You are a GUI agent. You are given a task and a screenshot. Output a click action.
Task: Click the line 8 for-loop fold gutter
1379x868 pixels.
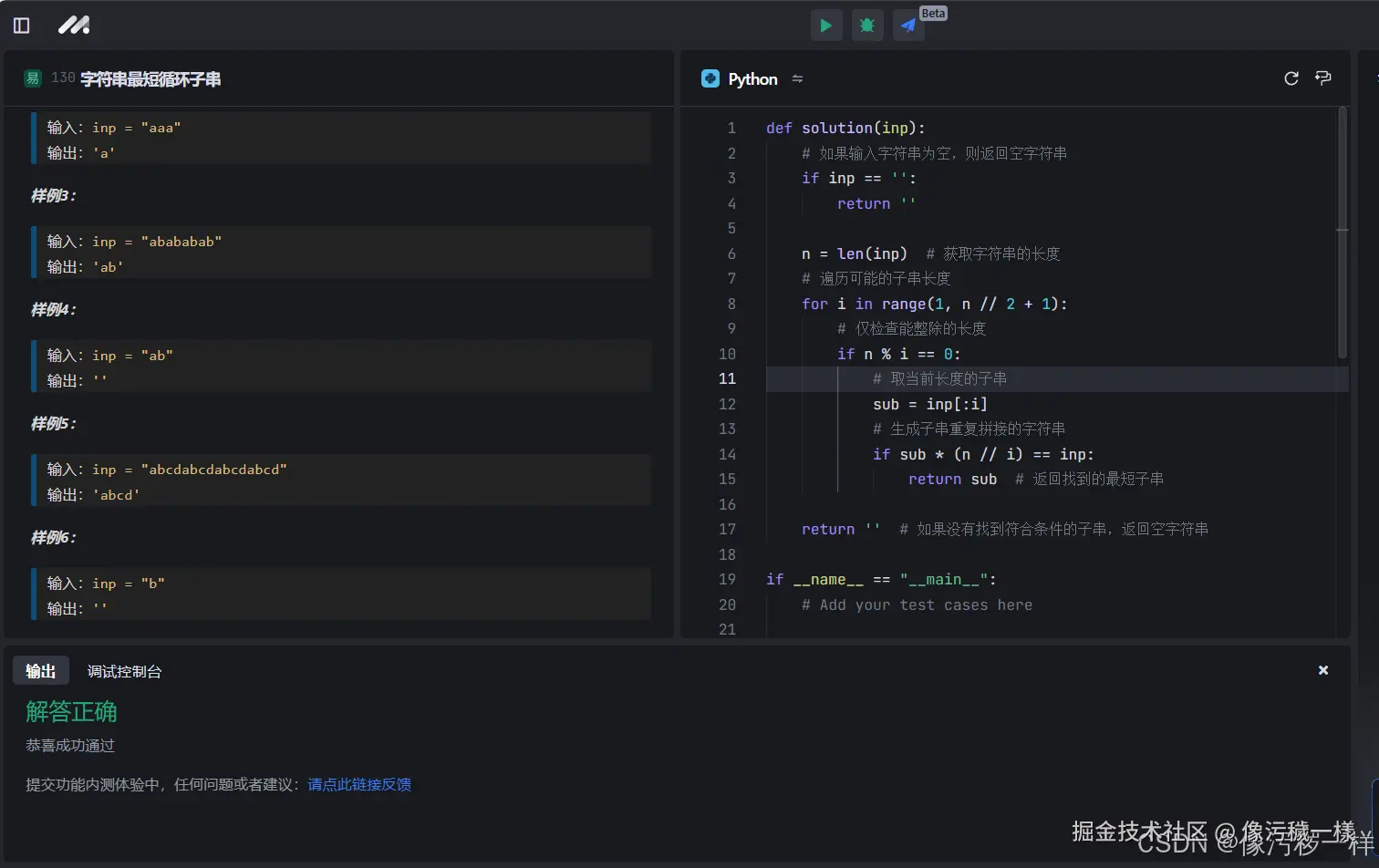point(750,304)
